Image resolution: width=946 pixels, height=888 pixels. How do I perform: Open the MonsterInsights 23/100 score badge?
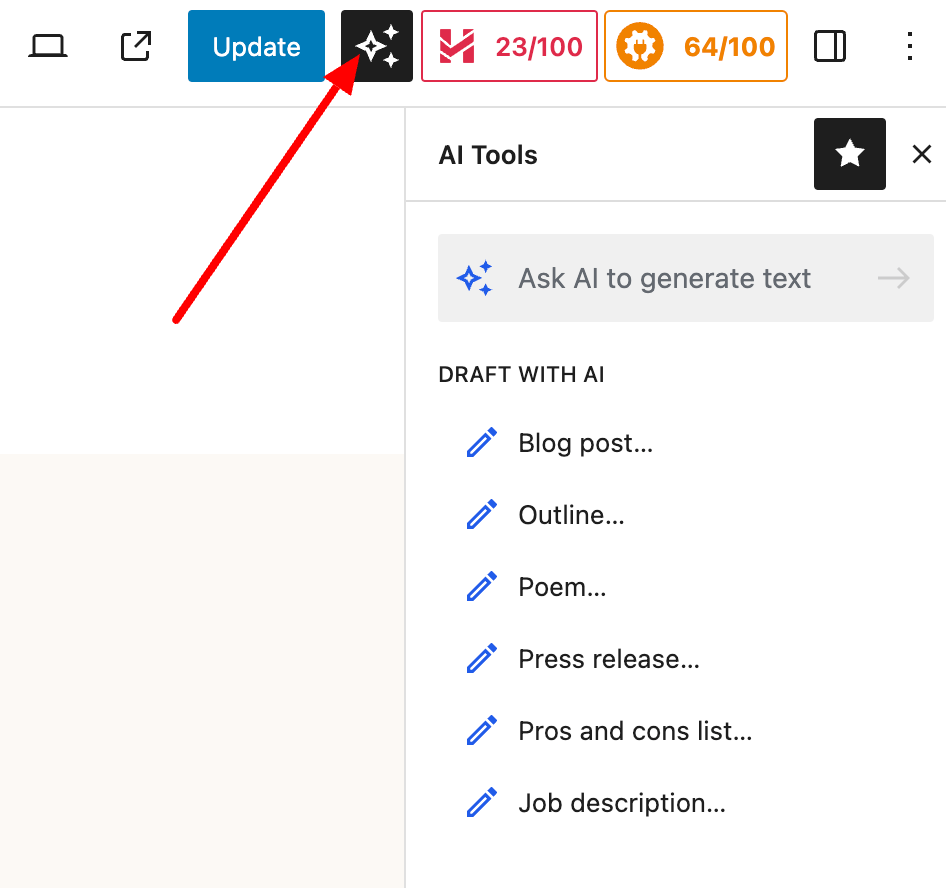(x=509, y=46)
